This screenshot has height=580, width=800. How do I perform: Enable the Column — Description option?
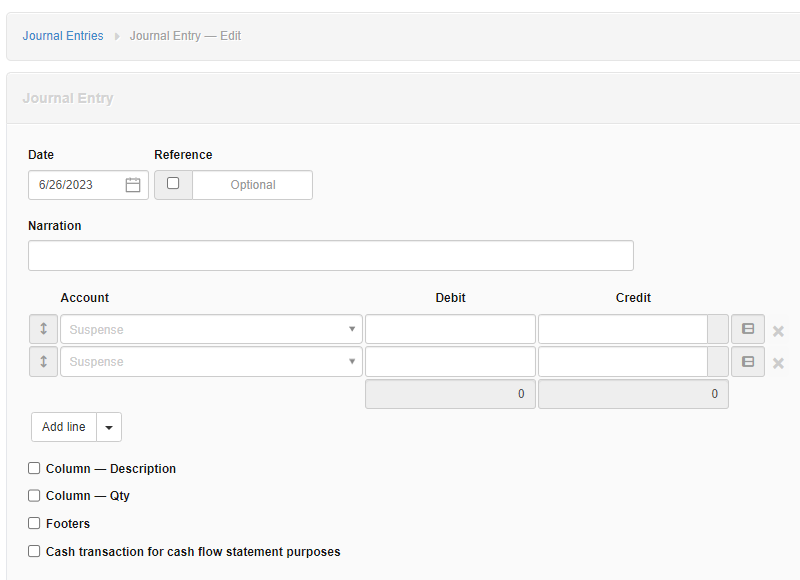point(33,468)
